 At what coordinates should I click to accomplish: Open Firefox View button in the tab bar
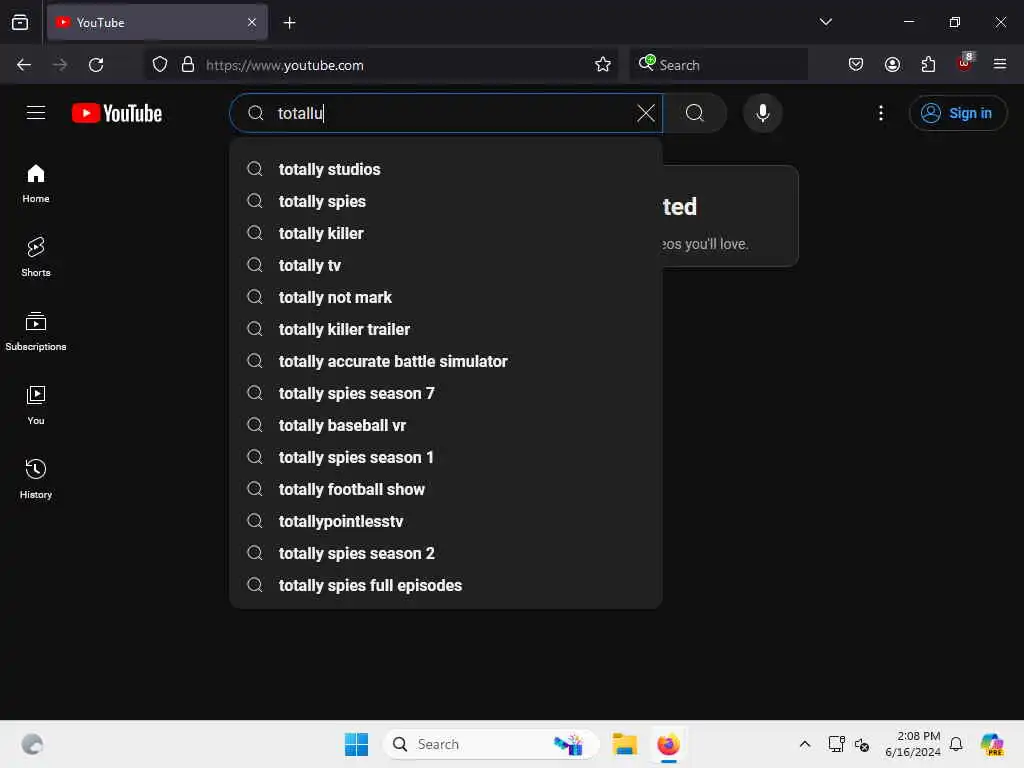20,23
